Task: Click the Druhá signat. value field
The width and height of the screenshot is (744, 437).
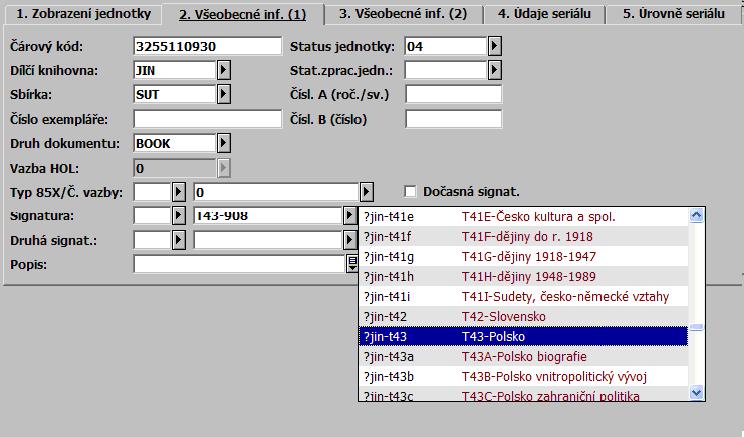Action: click(268, 240)
